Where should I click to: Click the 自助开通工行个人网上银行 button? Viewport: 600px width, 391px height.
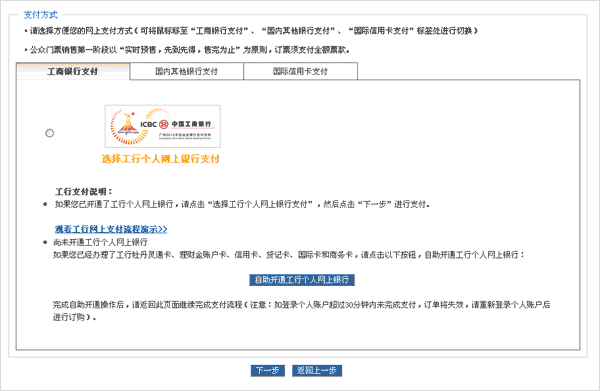tap(302, 280)
